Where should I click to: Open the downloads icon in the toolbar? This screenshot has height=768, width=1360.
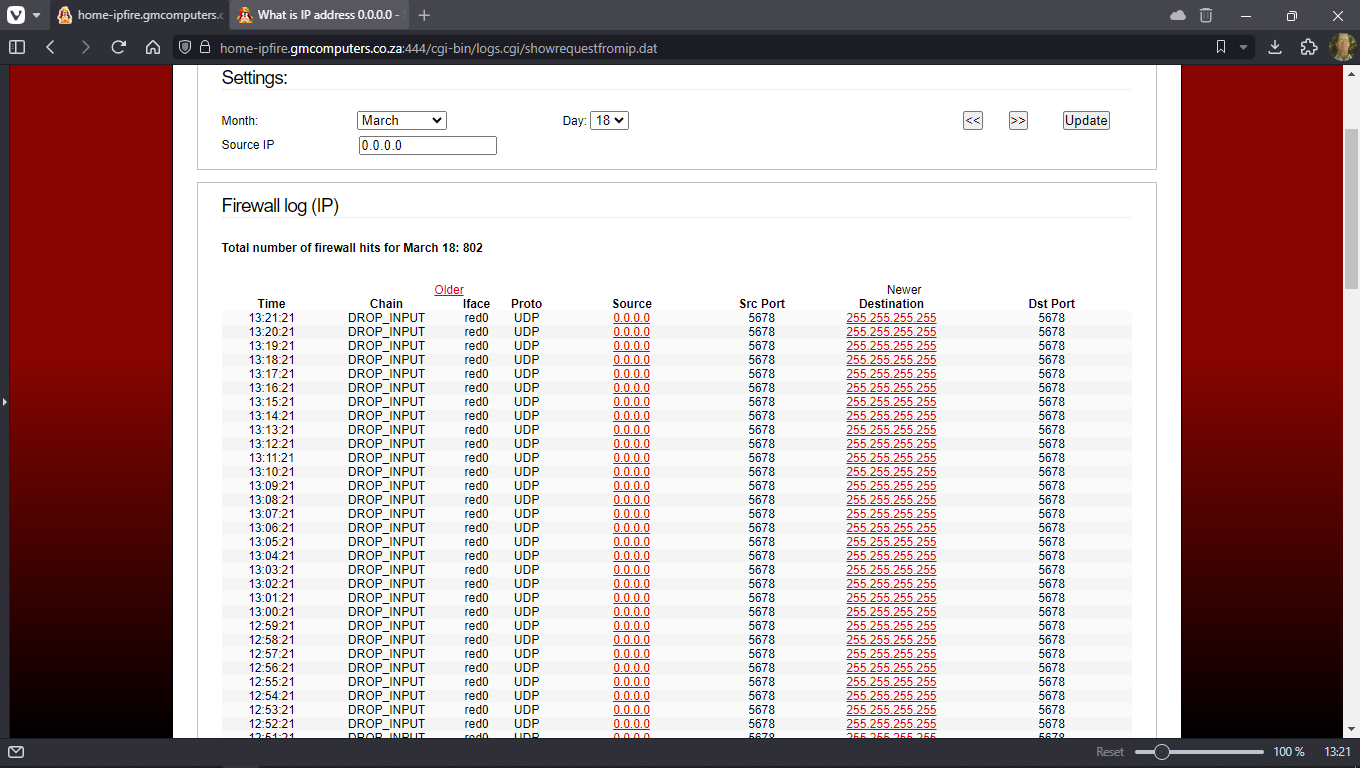[1275, 47]
